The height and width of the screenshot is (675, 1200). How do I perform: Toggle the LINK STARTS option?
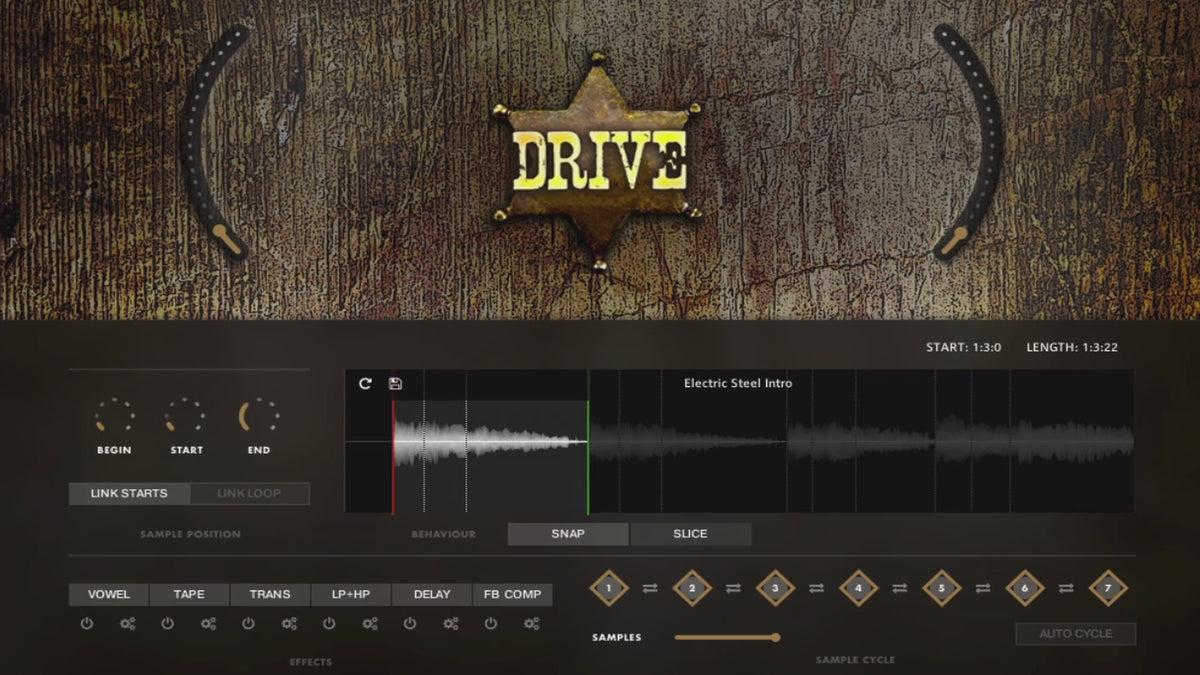129,494
